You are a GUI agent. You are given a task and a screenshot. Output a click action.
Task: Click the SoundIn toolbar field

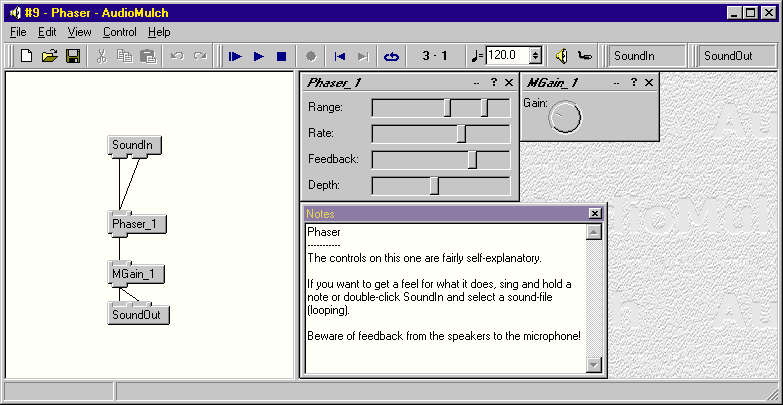647,56
